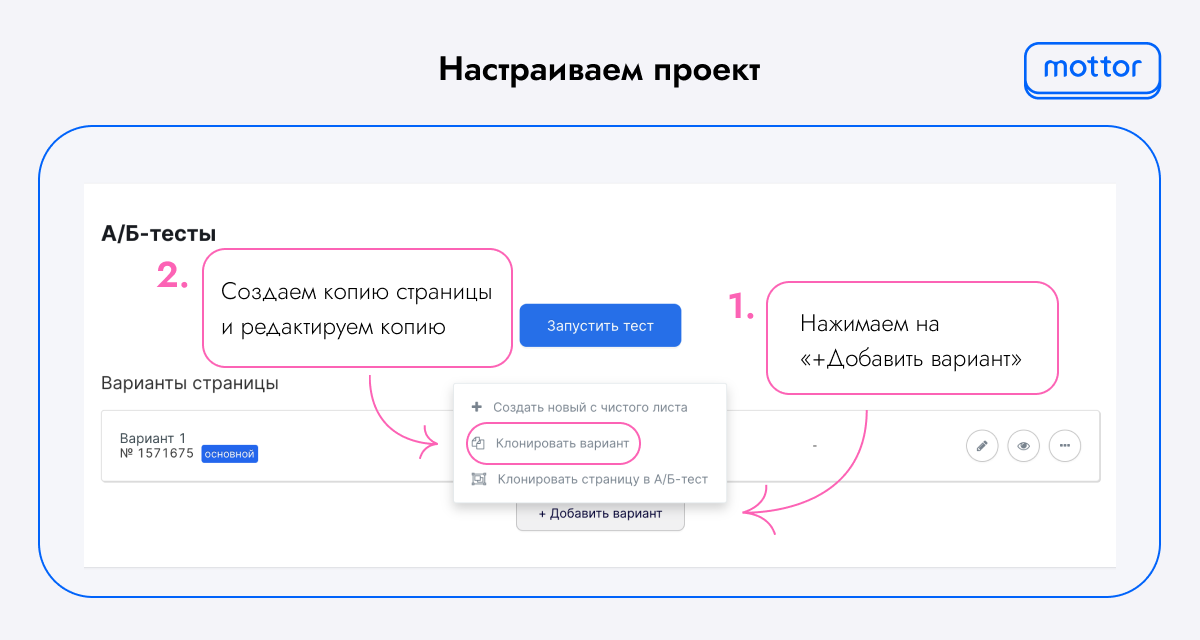Click the Варианты страницы label
The width and height of the screenshot is (1200, 640).
190,383
